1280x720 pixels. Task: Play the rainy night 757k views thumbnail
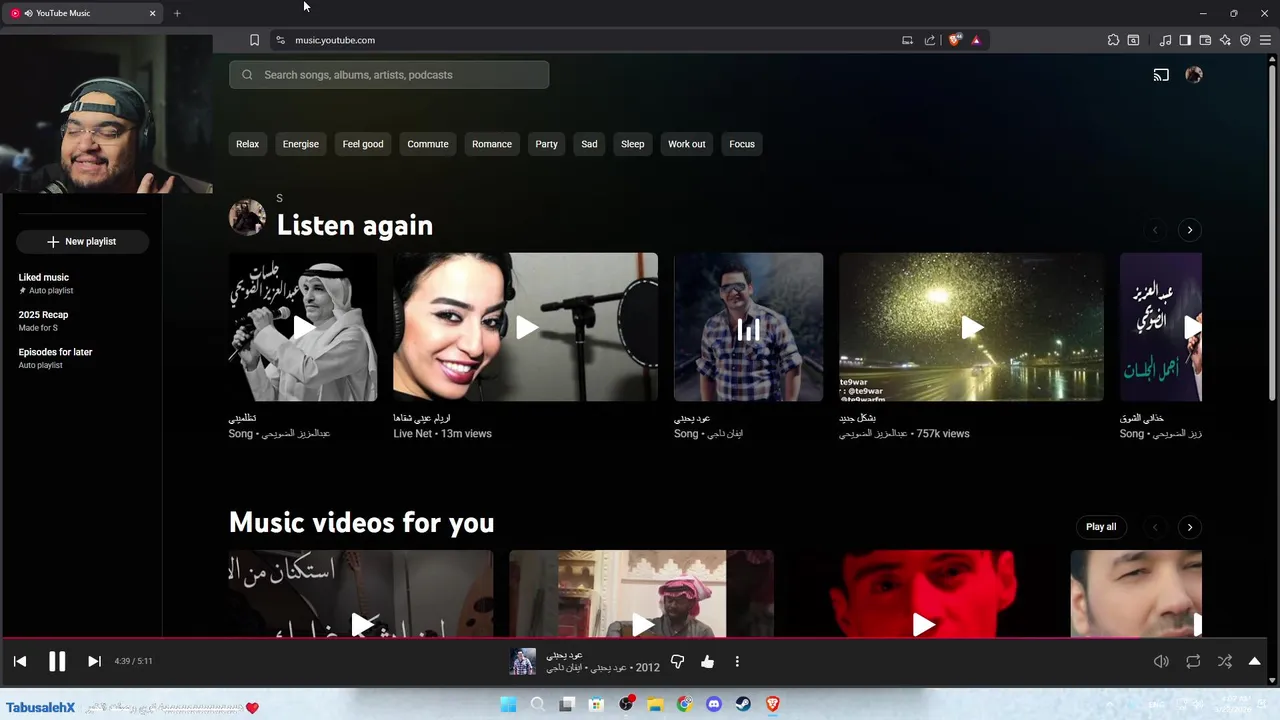point(971,327)
